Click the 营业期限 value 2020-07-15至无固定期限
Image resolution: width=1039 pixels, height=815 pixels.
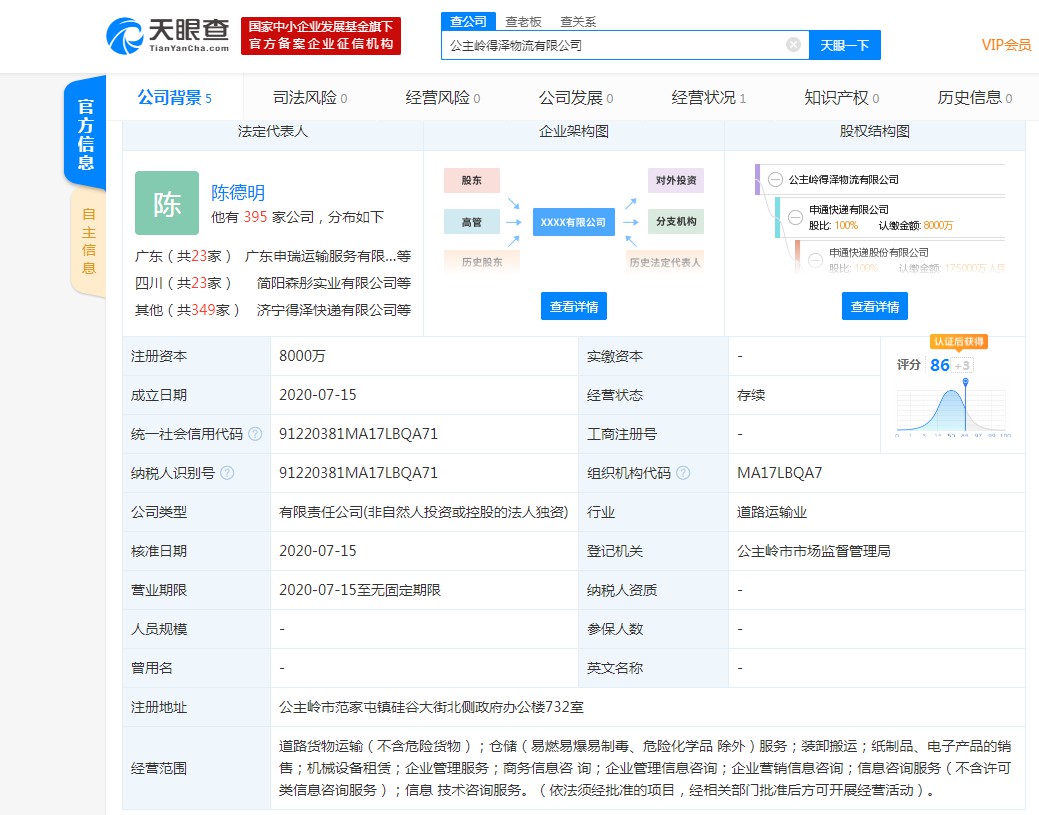(360, 590)
